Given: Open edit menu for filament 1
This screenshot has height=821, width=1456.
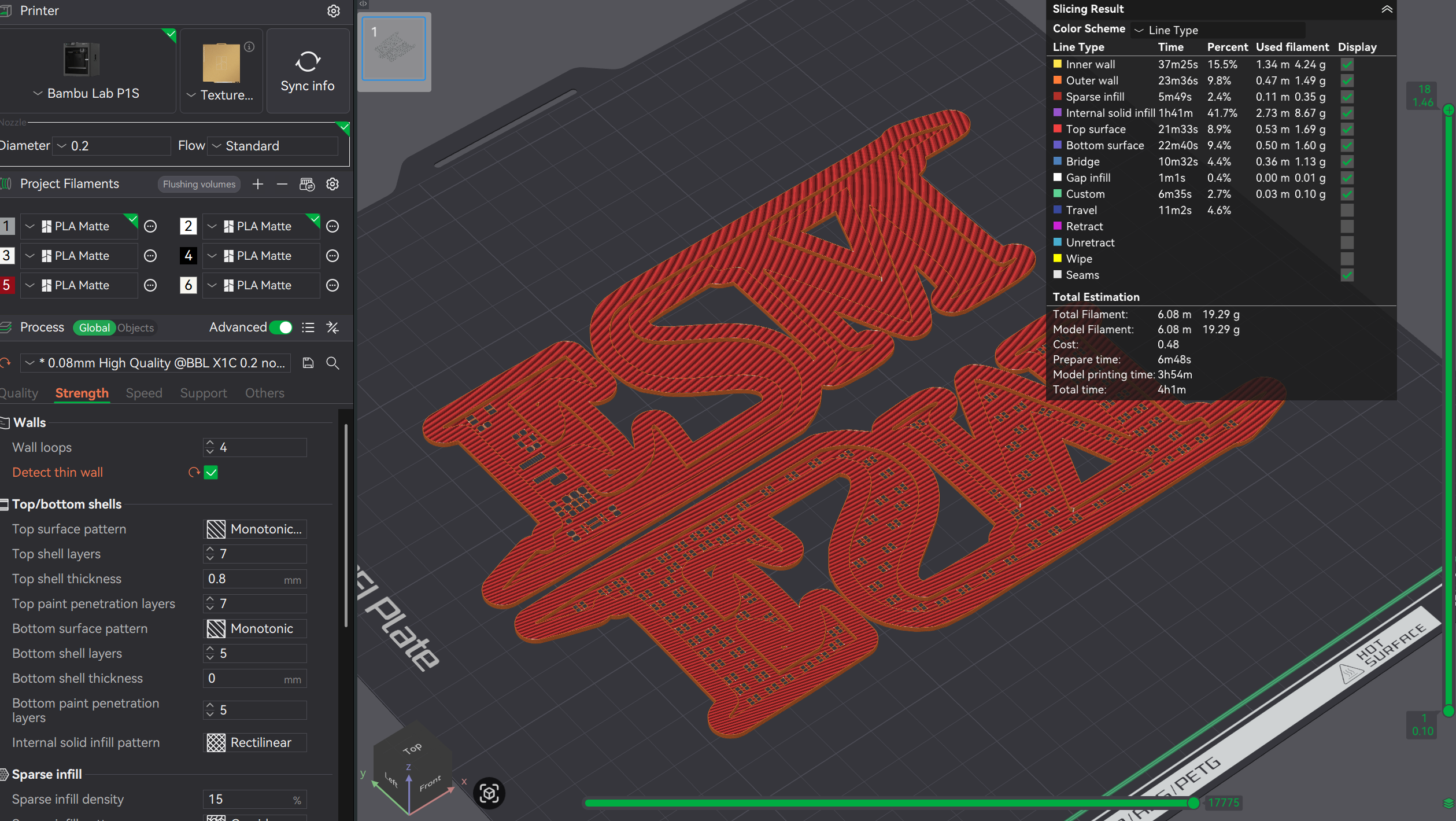Looking at the screenshot, I should pos(150,226).
